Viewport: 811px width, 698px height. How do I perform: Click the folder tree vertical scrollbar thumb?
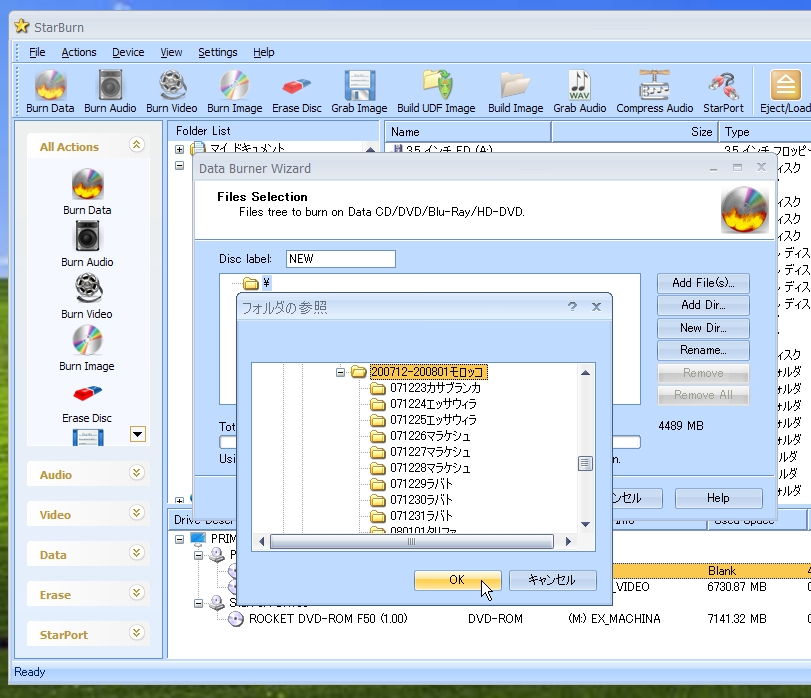[585, 463]
